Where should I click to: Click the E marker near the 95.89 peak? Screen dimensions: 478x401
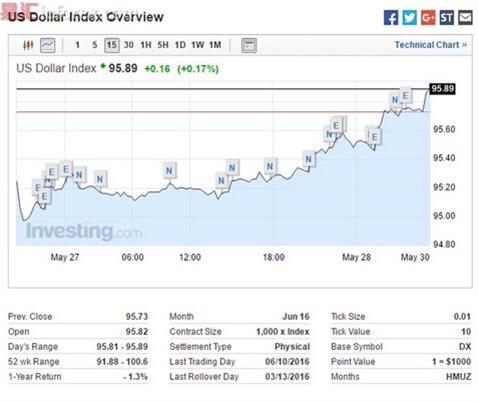[405, 96]
